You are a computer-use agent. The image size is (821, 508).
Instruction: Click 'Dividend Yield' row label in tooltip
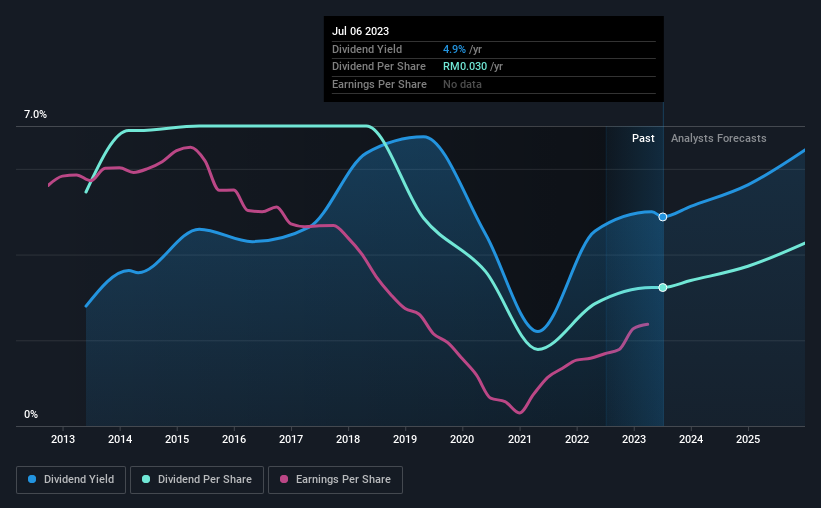[367, 49]
